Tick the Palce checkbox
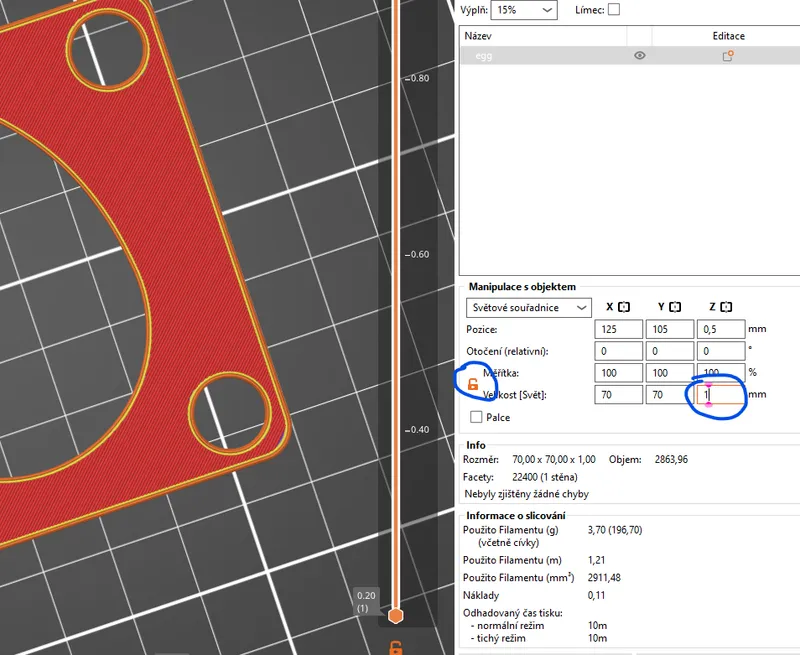 [476, 417]
